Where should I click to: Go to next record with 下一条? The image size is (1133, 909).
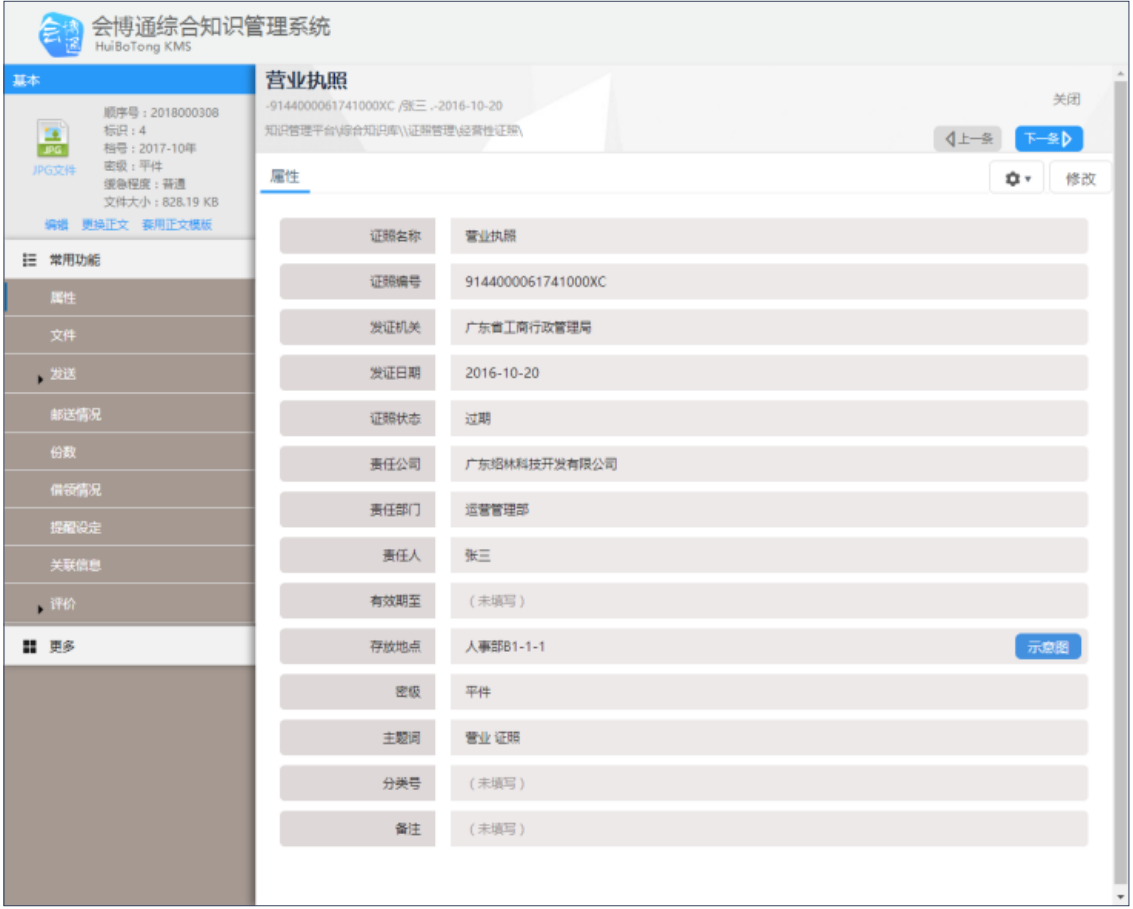pos(1048,139)
